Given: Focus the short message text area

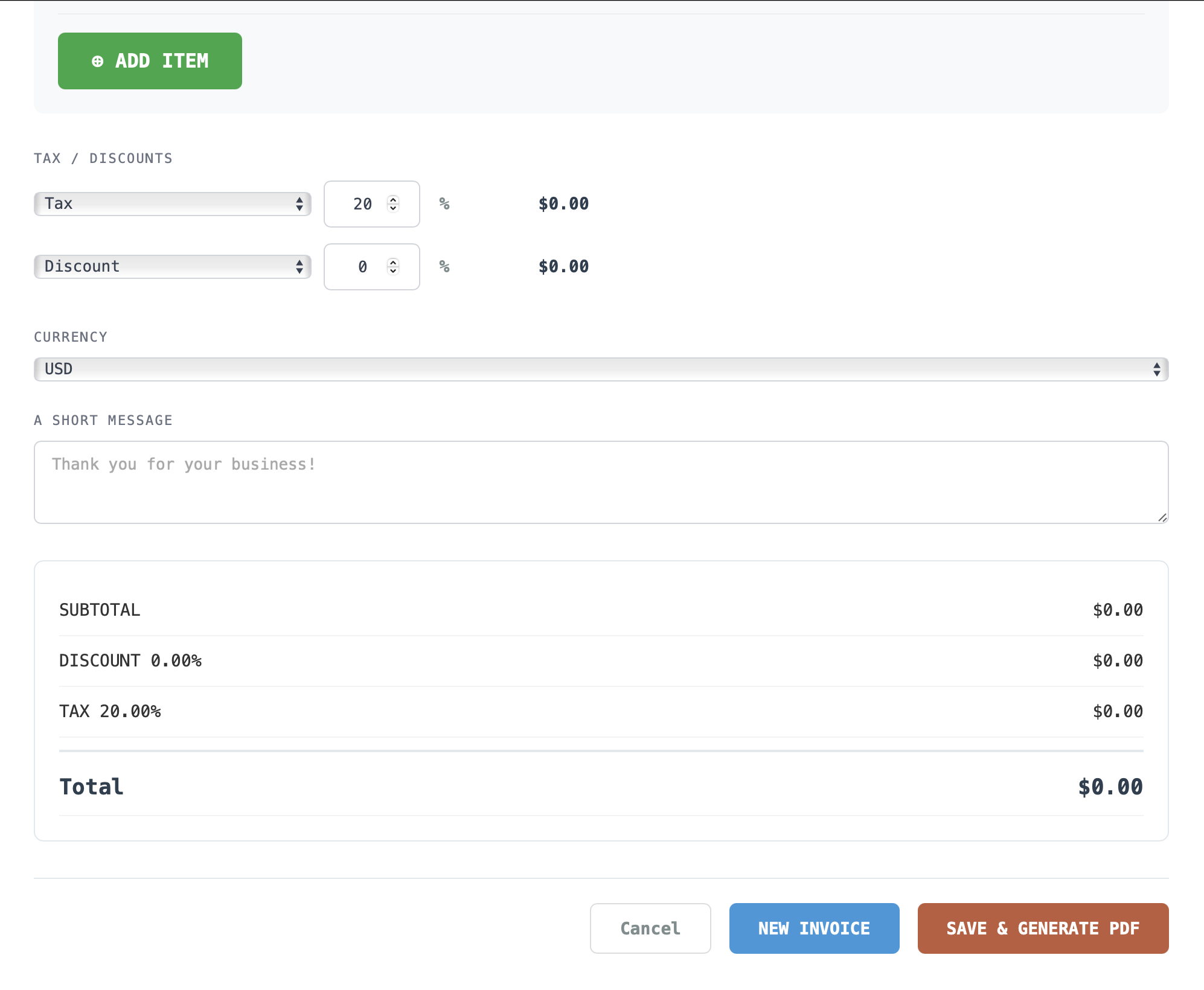Looking at the screenshot, I should (x=601, y=482).
